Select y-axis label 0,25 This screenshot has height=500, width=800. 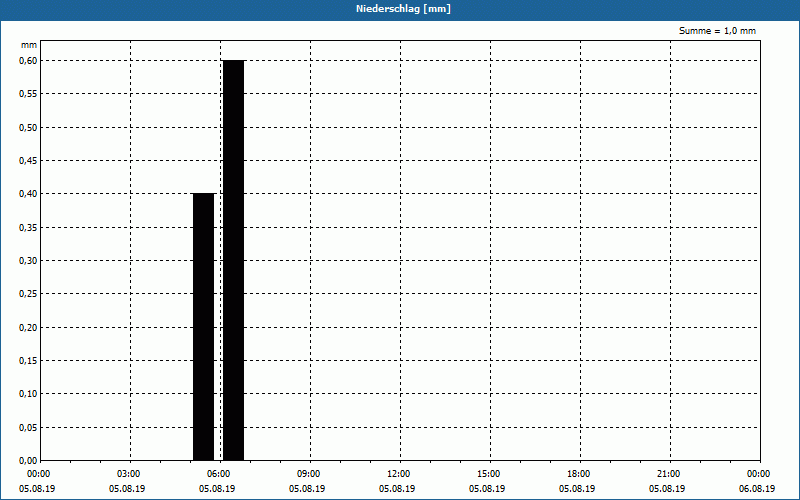(x=28, y=294)
